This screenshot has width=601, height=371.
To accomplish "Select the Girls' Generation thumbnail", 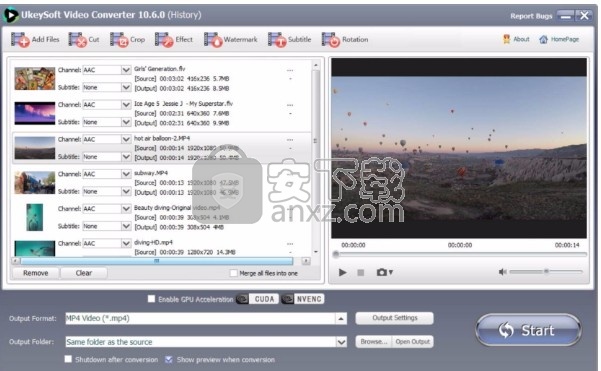I will click(34, 79).
